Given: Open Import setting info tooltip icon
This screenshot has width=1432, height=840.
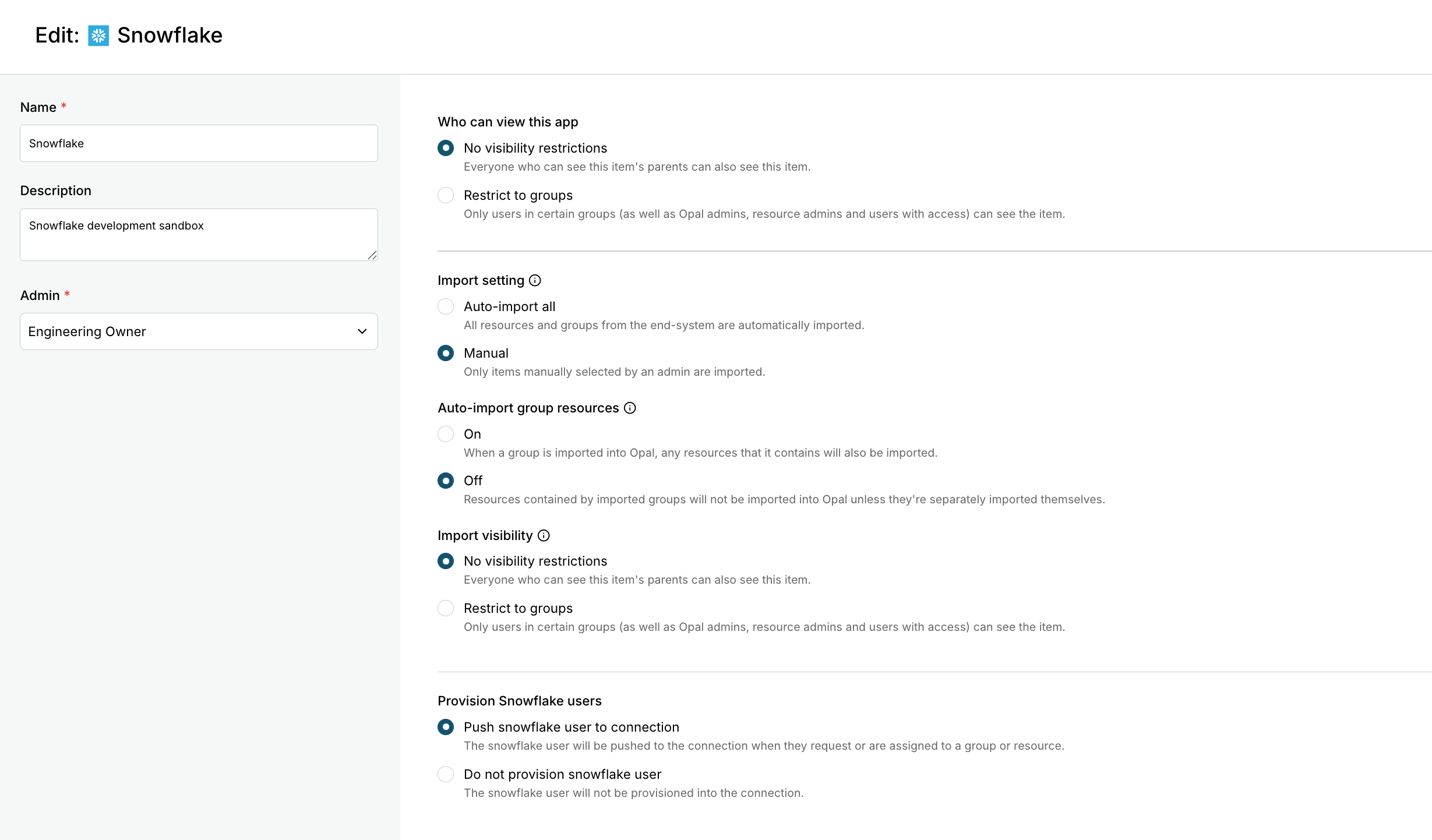Looking at the screenshot, I should pyautogui.click(x=535, y=281).
